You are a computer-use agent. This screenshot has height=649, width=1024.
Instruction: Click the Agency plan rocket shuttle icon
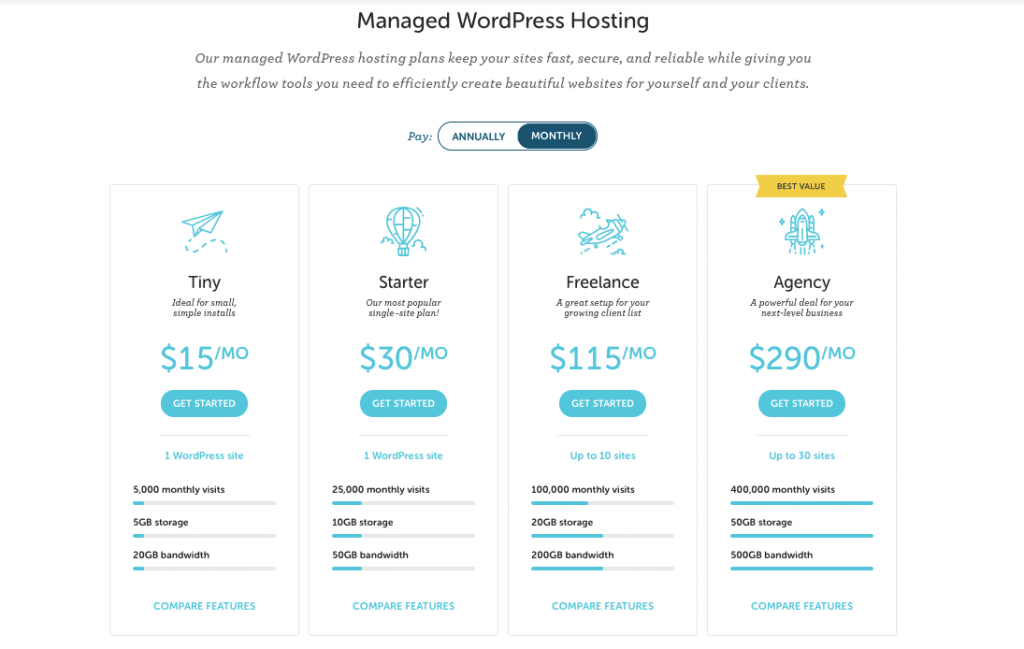(802, 231)
